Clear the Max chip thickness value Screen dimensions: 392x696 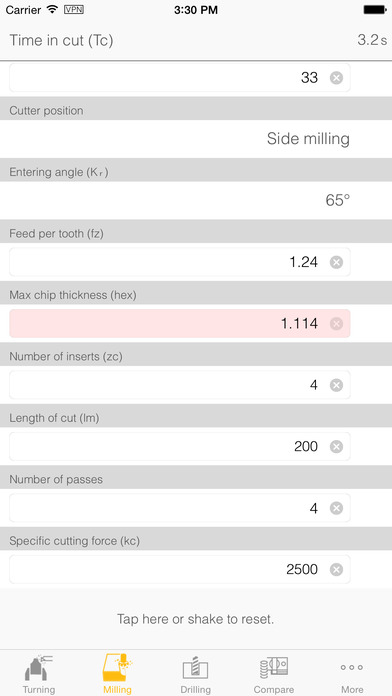337,324
